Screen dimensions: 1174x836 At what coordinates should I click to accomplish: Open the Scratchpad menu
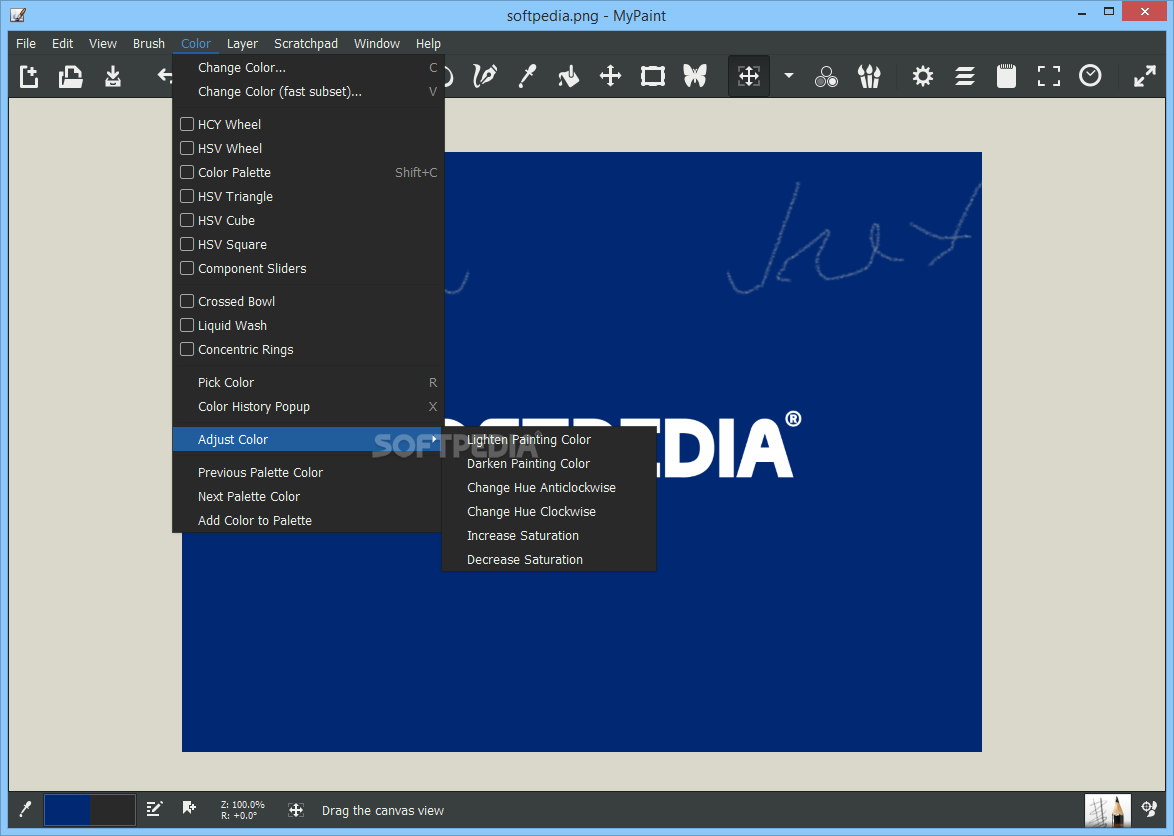tap(305, 43)
